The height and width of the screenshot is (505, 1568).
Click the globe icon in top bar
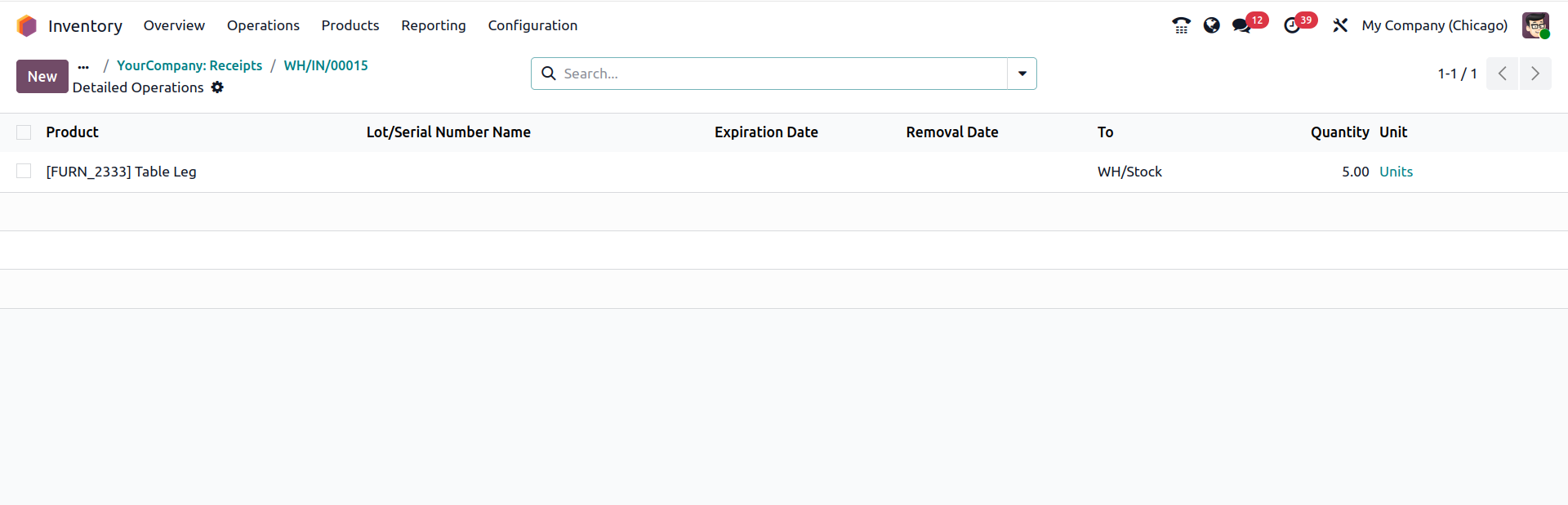[x=1212, y=26]
